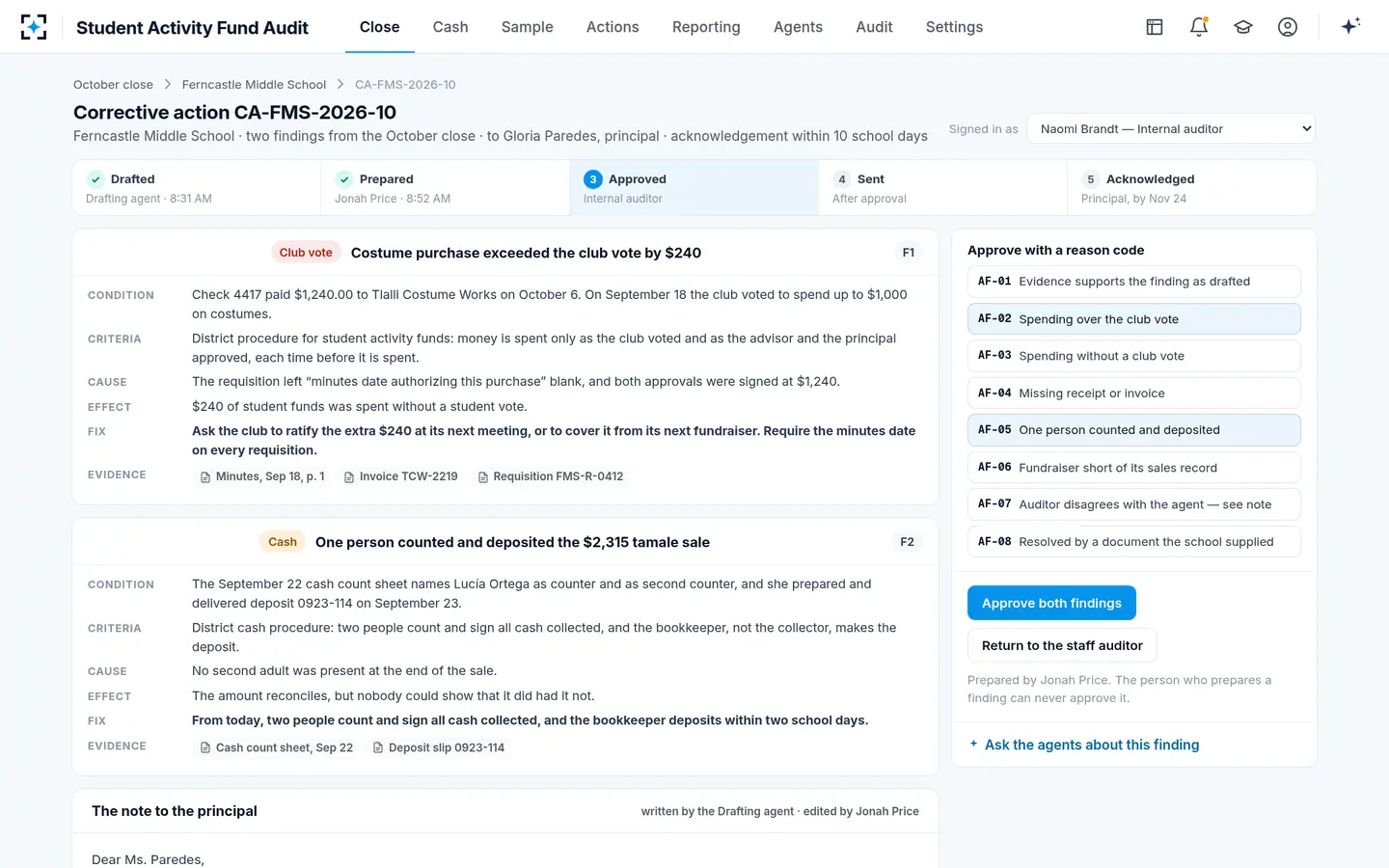Go to October close breadcrumb

point(113,85)
